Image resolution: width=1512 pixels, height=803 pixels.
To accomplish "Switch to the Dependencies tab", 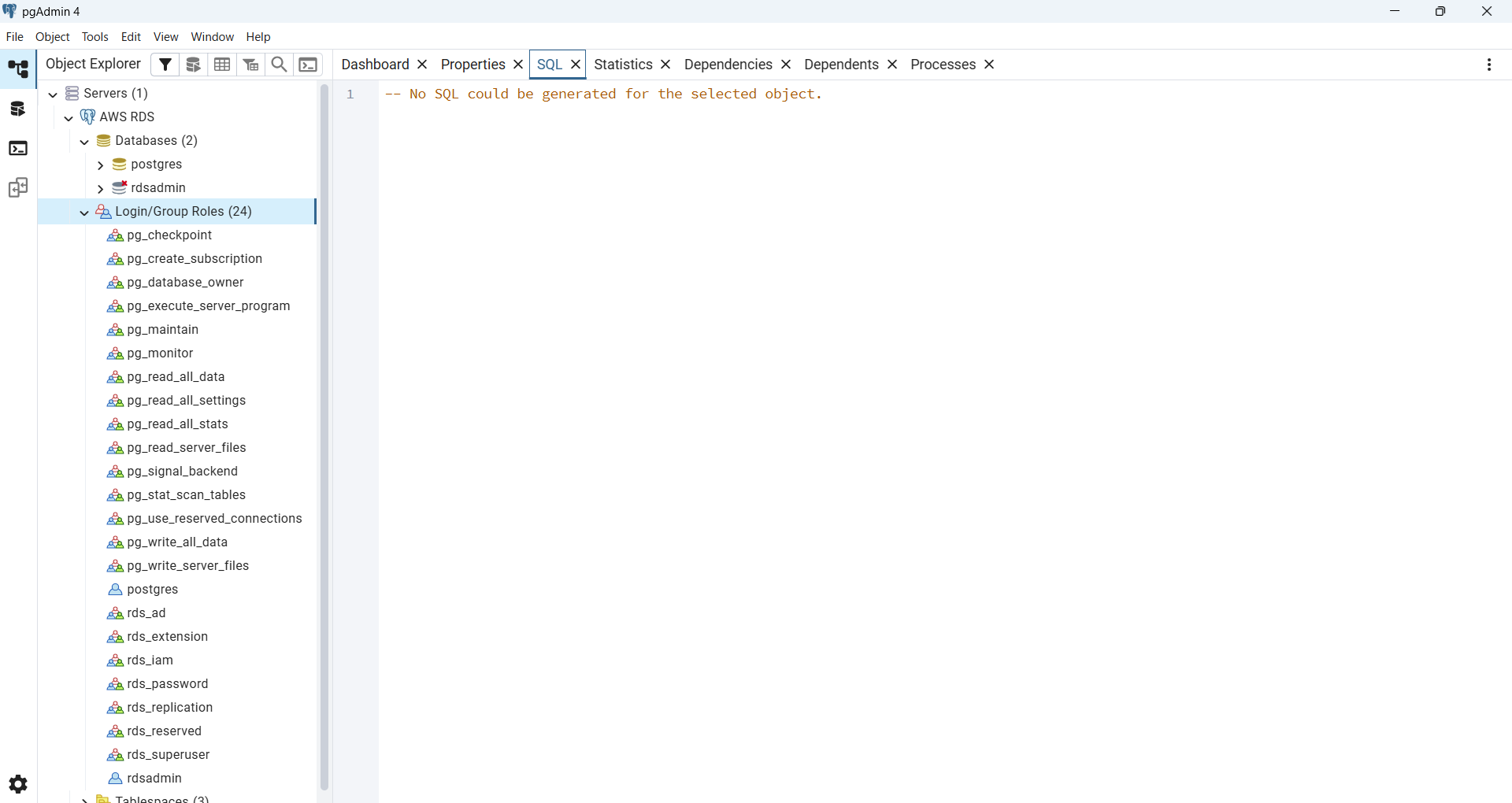I will point(728,65).
